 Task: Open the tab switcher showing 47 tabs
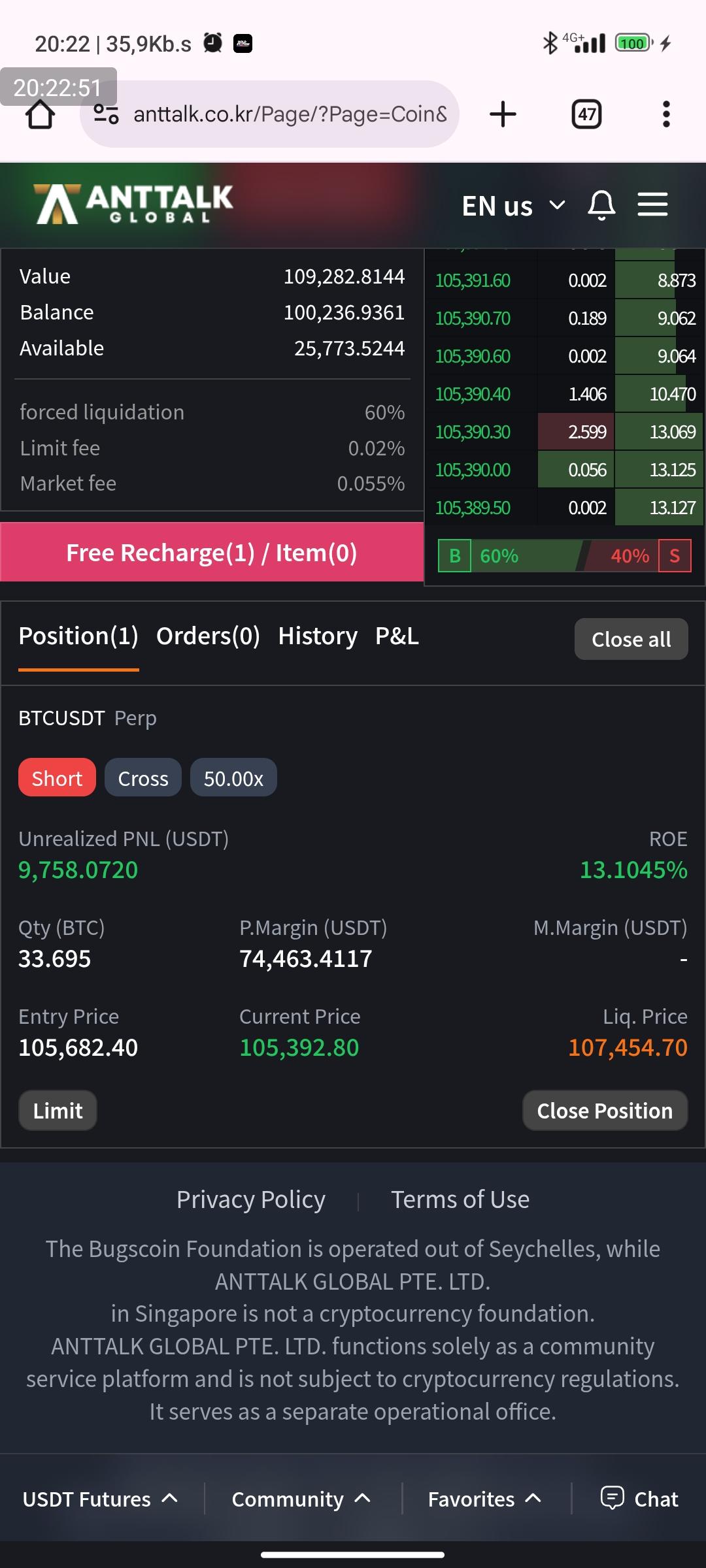point(586,114)
